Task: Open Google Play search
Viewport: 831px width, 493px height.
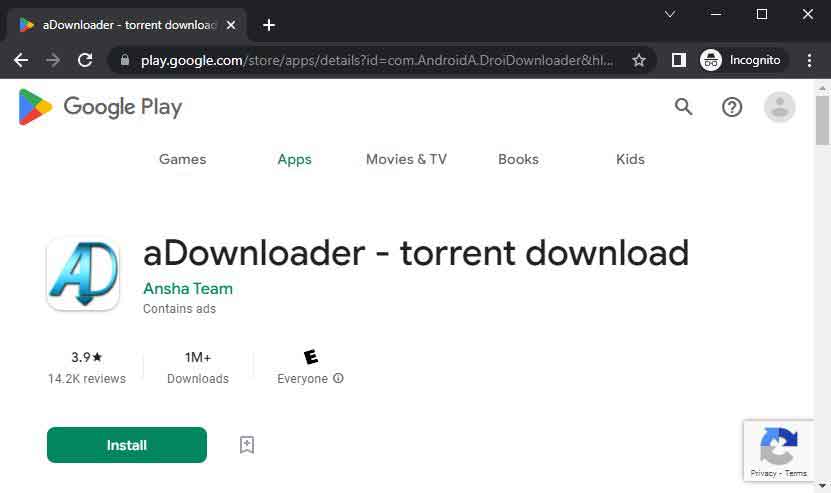Action: (x=684, y=107)
